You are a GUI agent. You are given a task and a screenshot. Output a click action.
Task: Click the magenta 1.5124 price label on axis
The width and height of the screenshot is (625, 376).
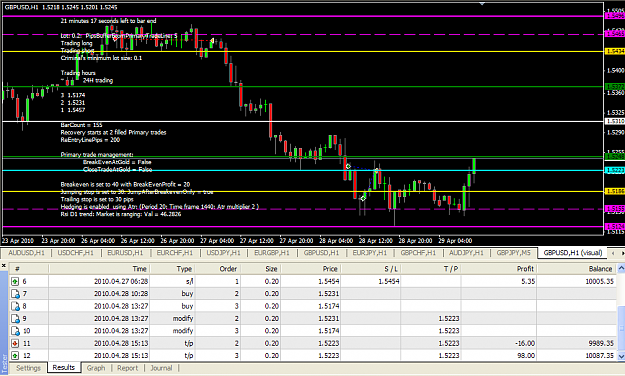615,227
